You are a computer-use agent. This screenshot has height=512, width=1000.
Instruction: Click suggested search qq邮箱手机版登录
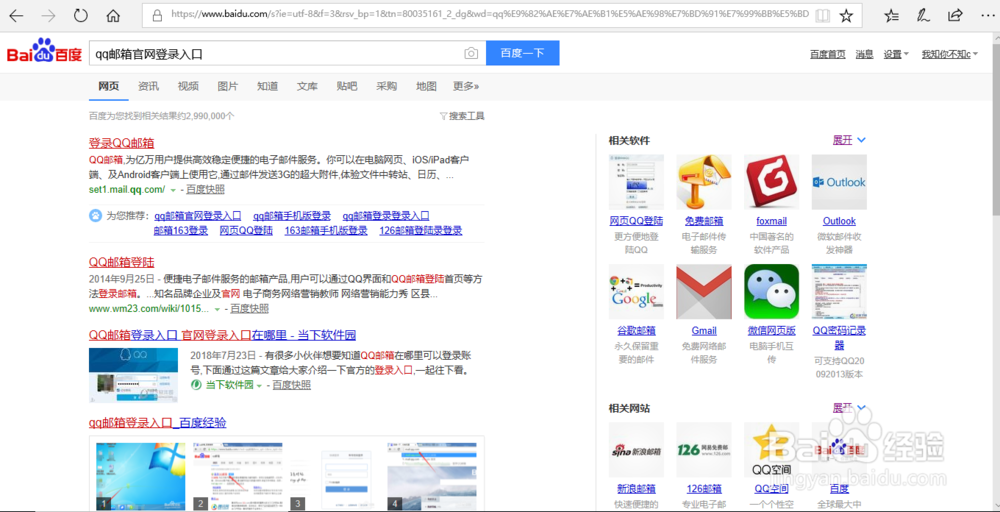[291, 216]
